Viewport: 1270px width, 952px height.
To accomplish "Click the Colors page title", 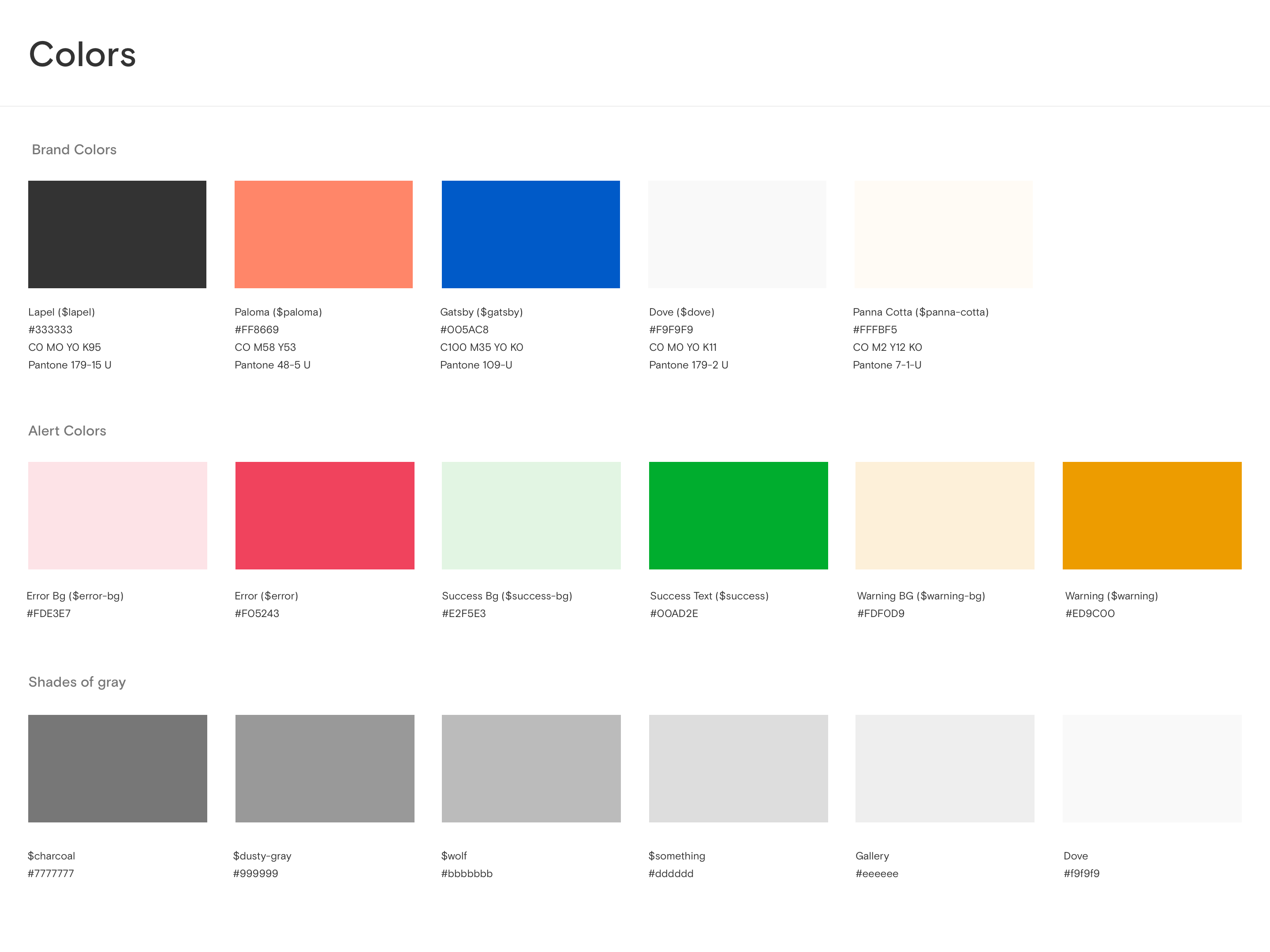I will click(82, 55).
